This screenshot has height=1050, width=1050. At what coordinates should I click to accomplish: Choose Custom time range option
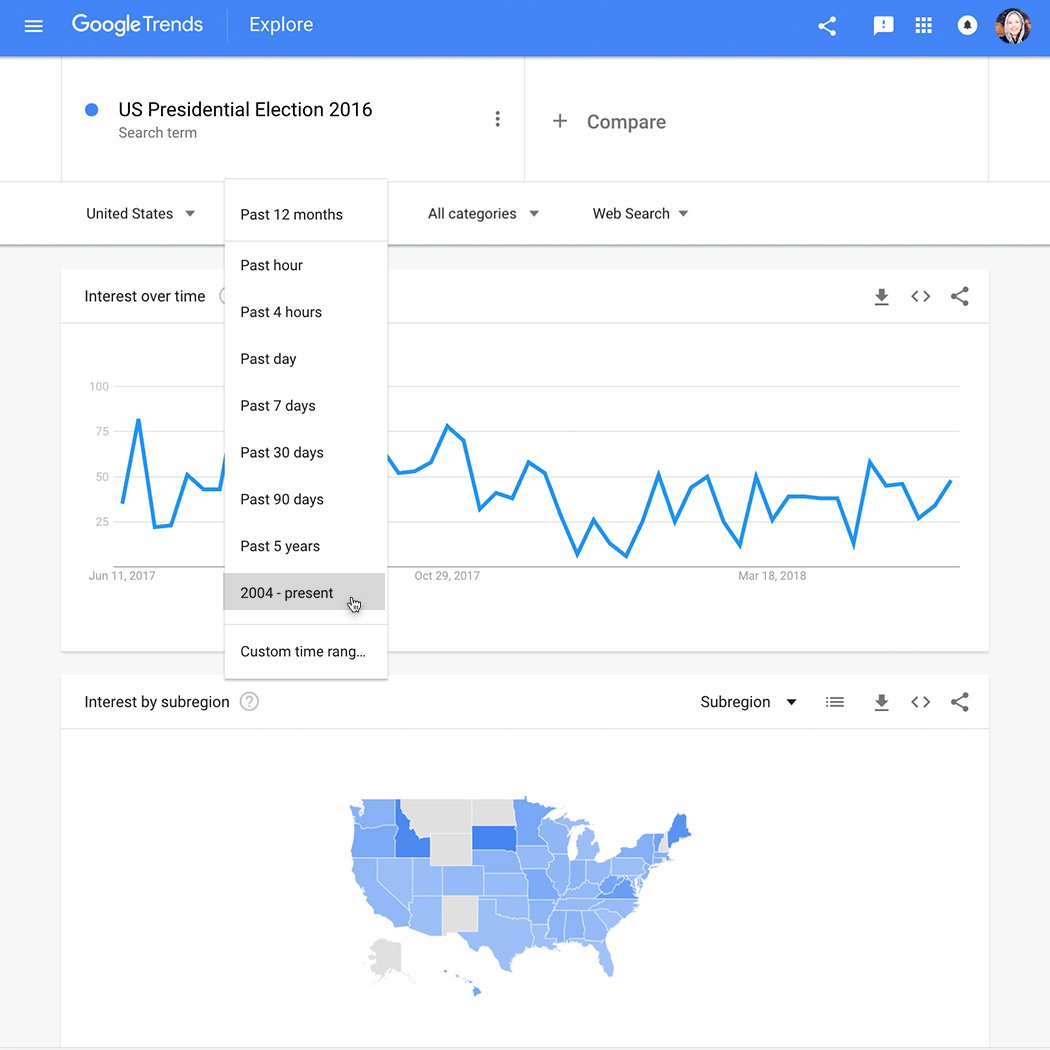coord(305,652)
